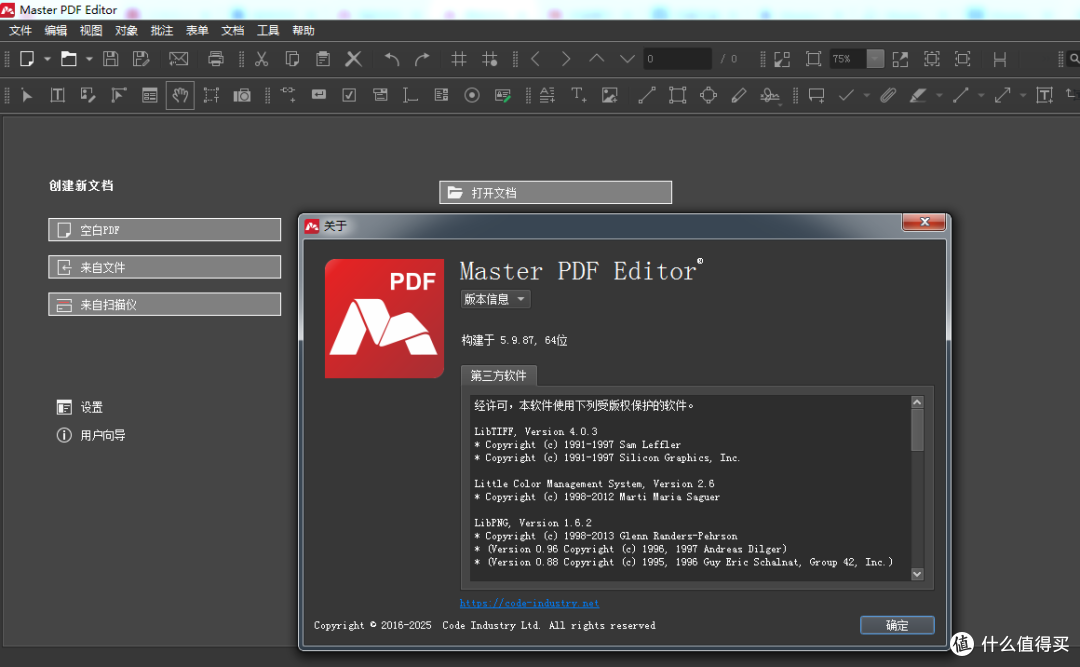
Task: Open the 文件 menu
Action: click(20, 30)
